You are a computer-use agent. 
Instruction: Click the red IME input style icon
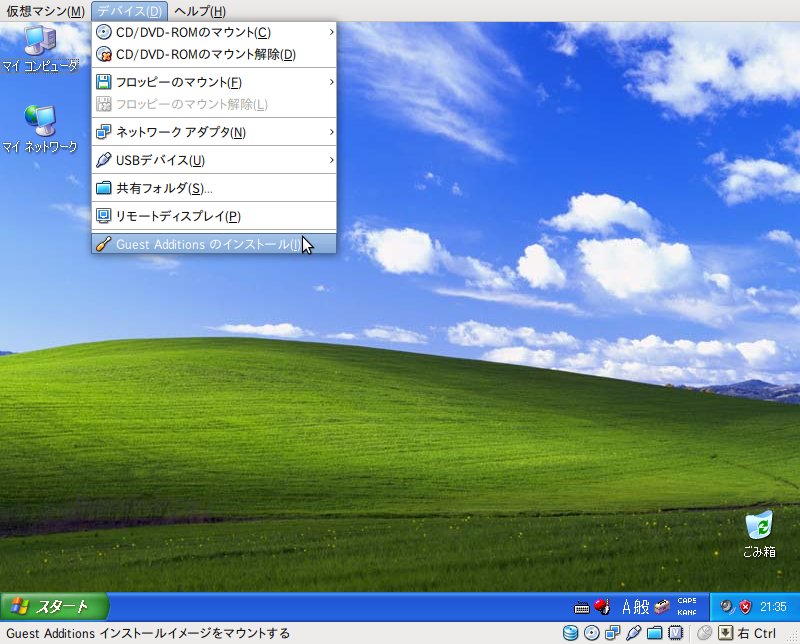[603, 606]
